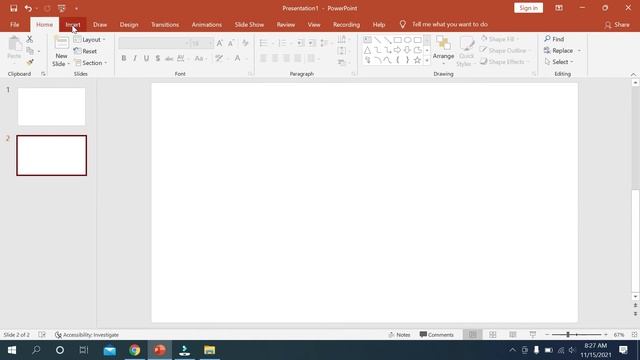Open the File menu

[x=14, y=24]
